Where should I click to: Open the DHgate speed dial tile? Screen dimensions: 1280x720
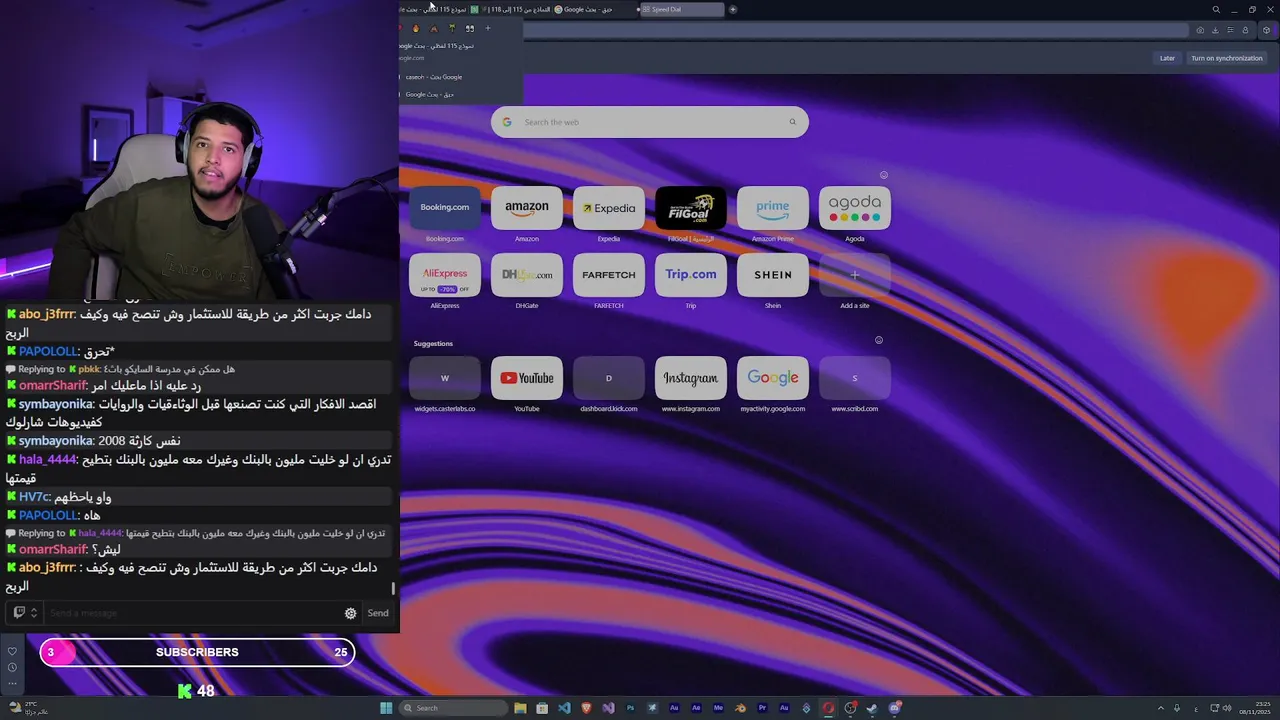(x=527, y=275)
